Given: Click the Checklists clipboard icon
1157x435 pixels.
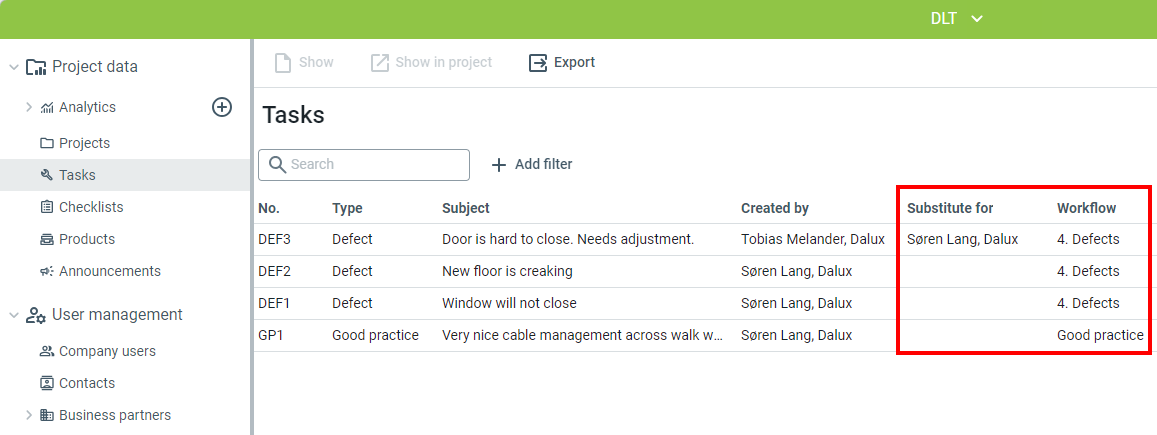Looking at the screenshot, I should (x=46, y=207).
